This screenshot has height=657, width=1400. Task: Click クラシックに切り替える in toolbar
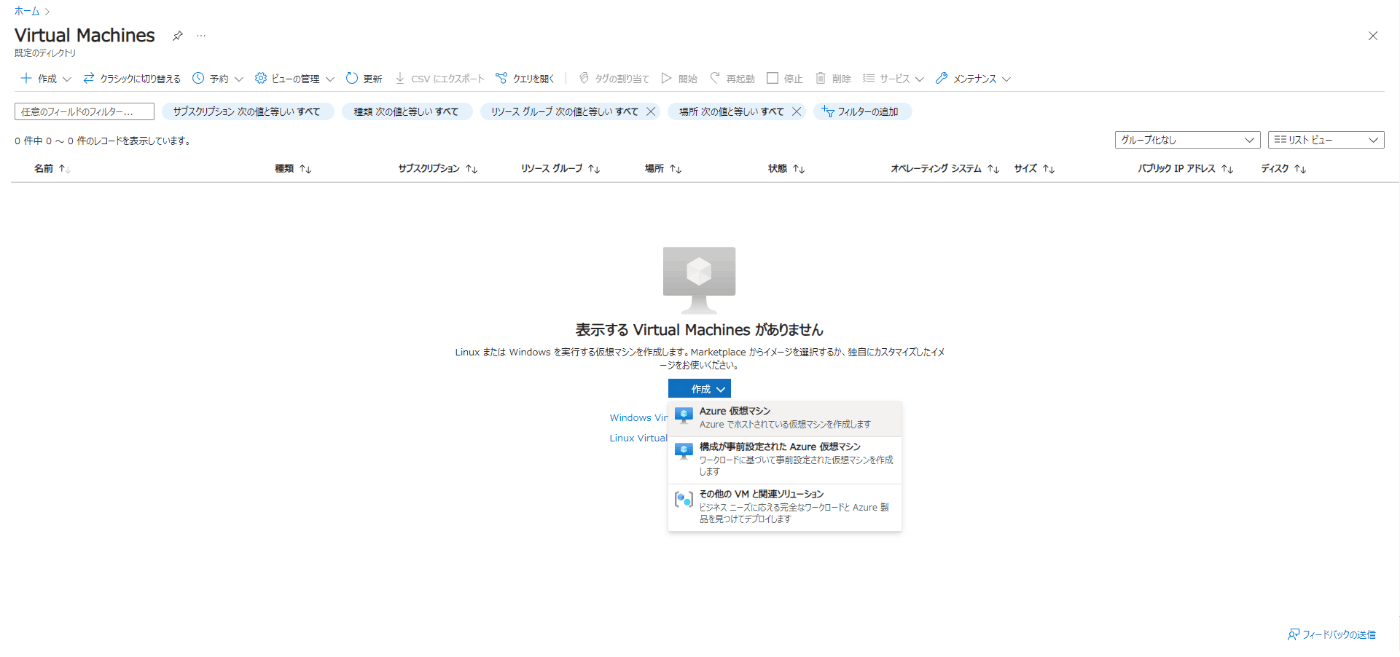[x=132, y=78]
